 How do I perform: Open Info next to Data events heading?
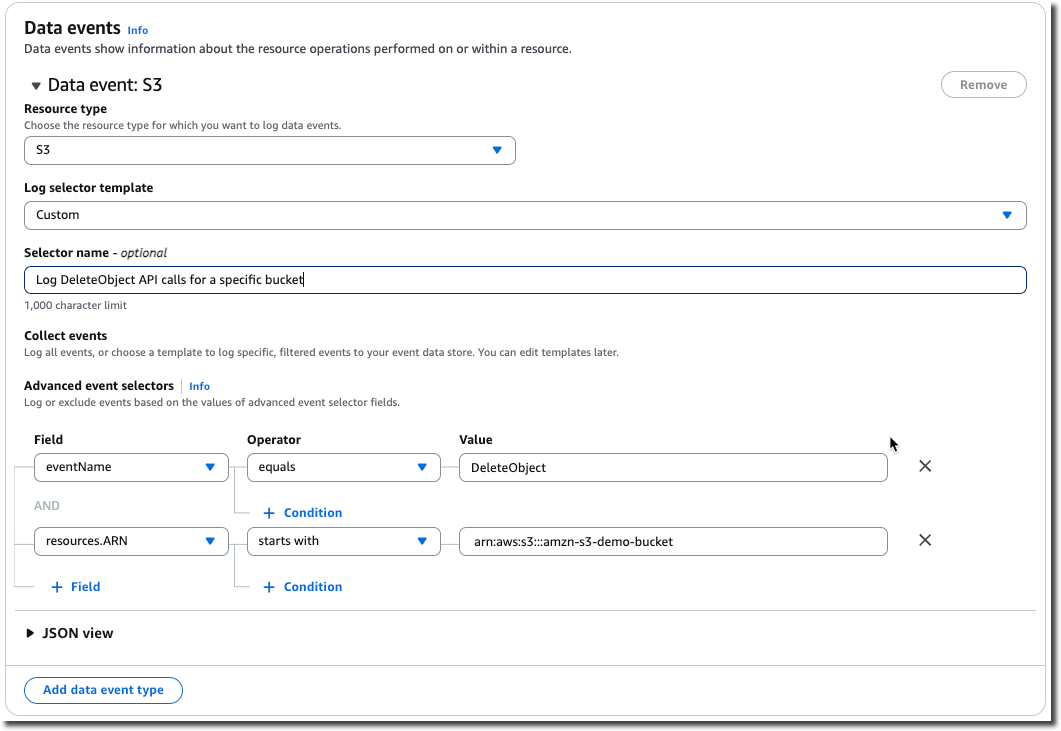pos(137,30)
